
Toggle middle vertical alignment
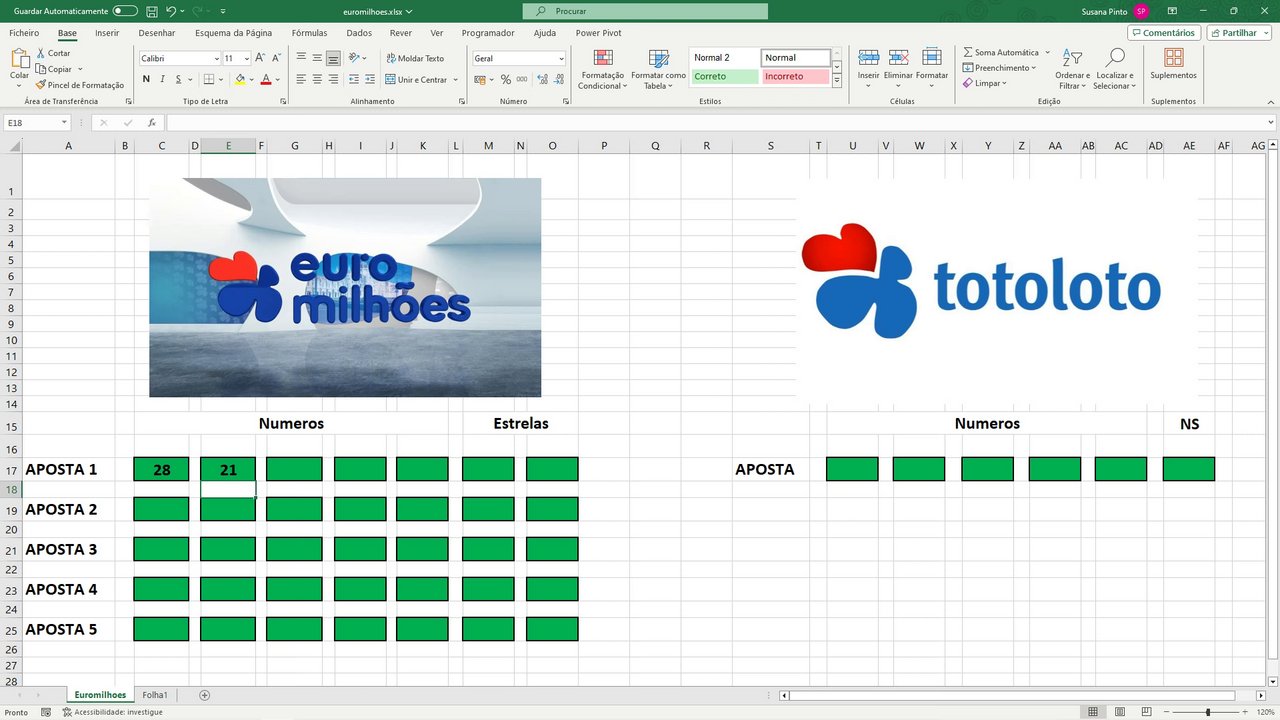317,58
